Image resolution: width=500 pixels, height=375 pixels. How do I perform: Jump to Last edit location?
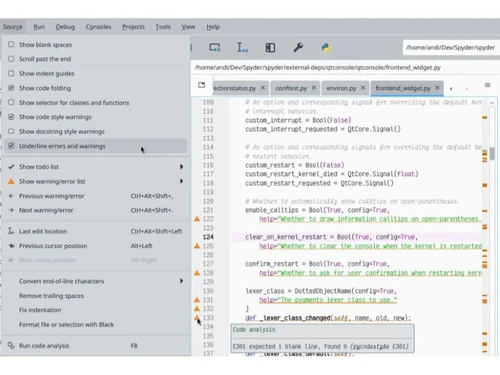96,231
